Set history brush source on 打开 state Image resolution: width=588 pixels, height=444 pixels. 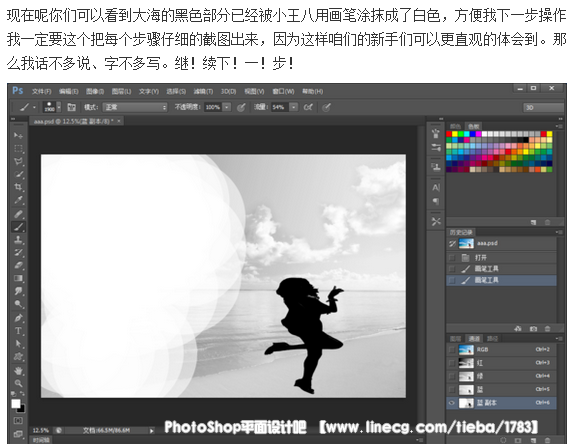point(452,258)
